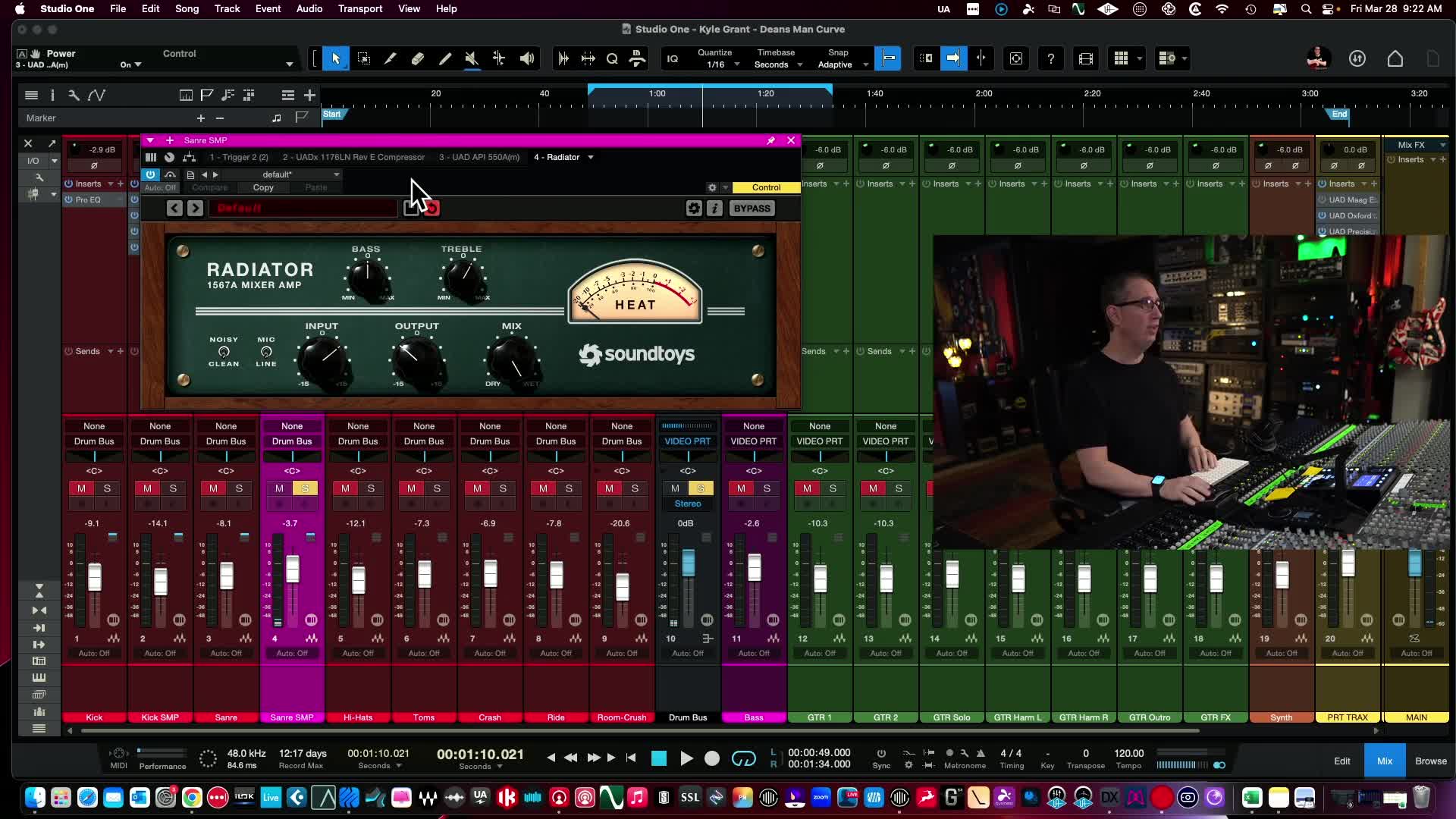Toggle Radiator NOISY/CLEAN switch
The image size is (1456, 819).
224,352
